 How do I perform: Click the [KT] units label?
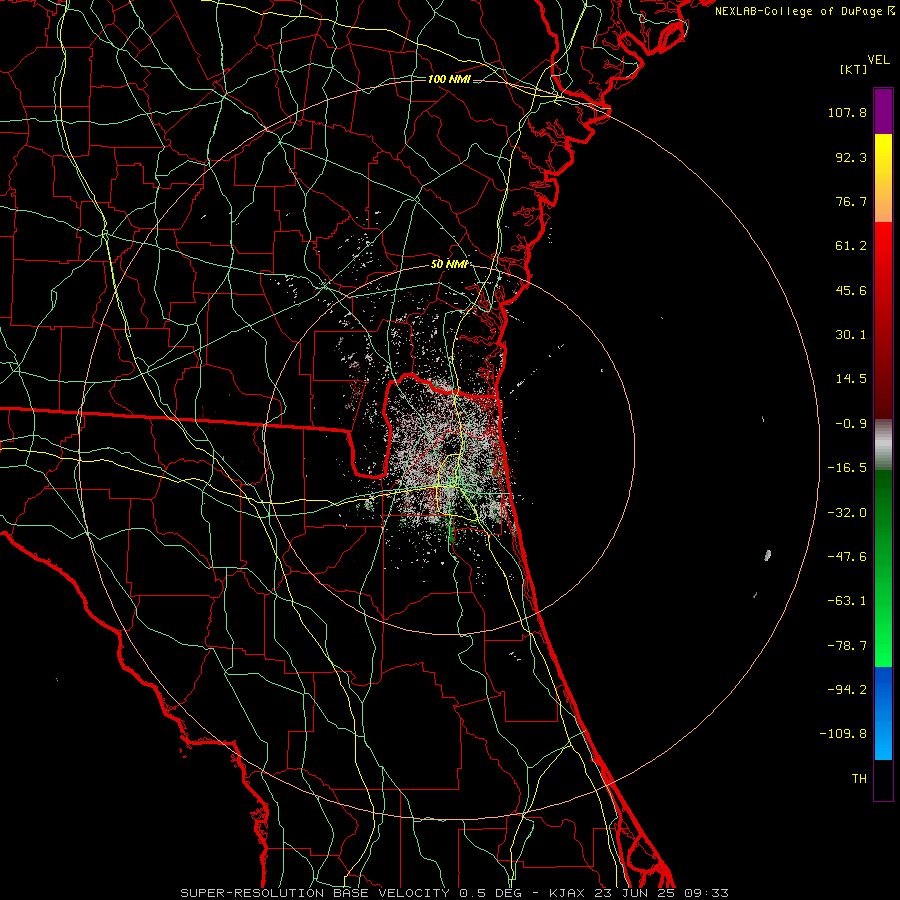click(854, 69)
